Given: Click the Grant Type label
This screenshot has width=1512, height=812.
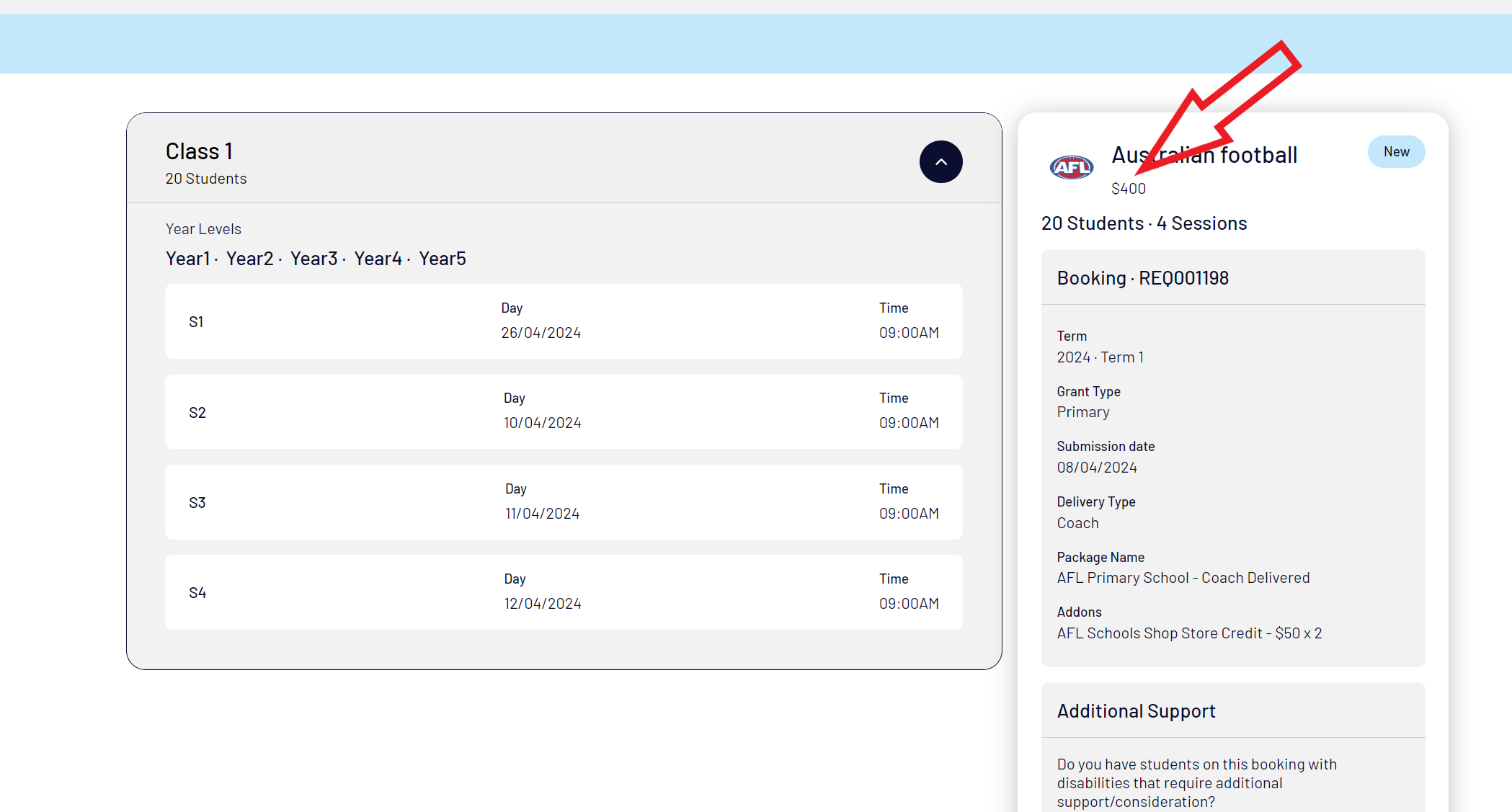Looking at the screenshot, I should tap(1088, 392).
